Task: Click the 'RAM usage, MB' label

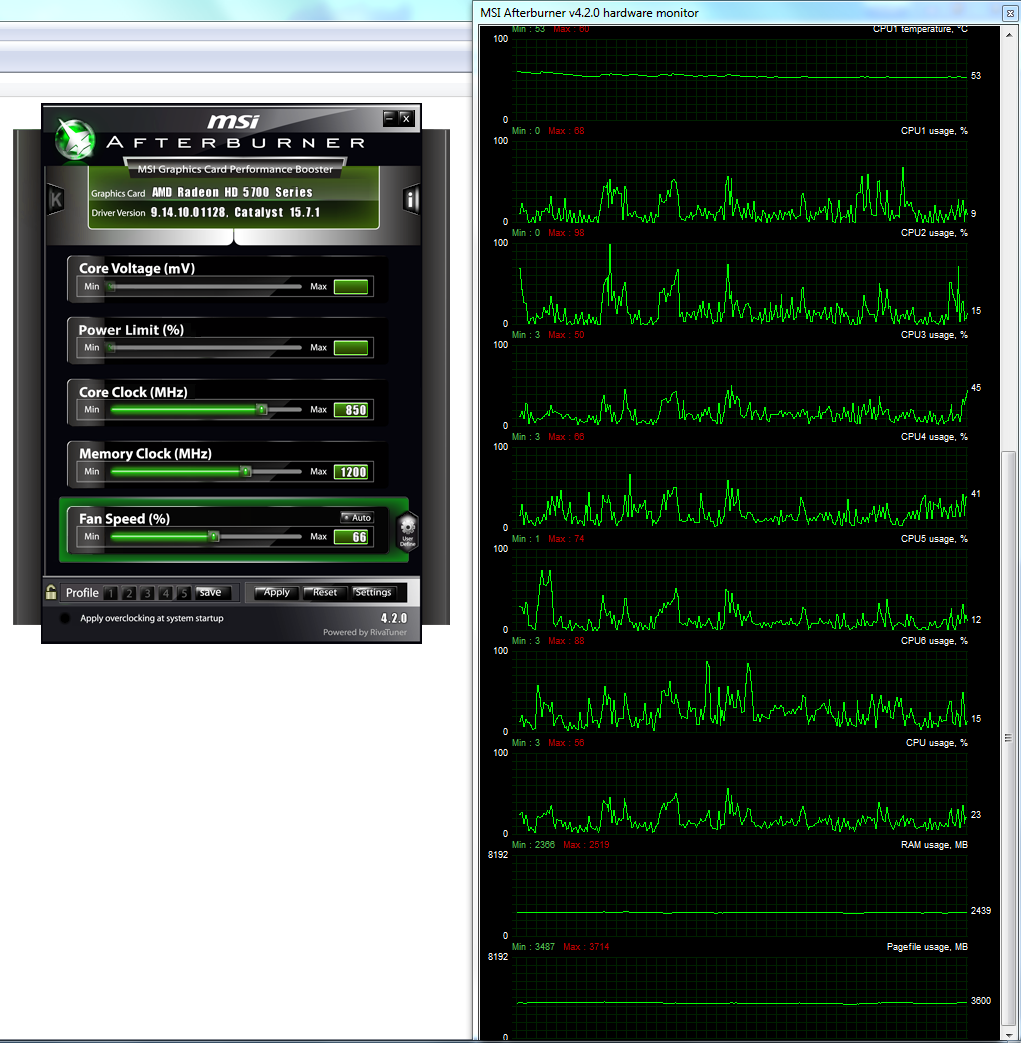Action: [x=934, y=845]
